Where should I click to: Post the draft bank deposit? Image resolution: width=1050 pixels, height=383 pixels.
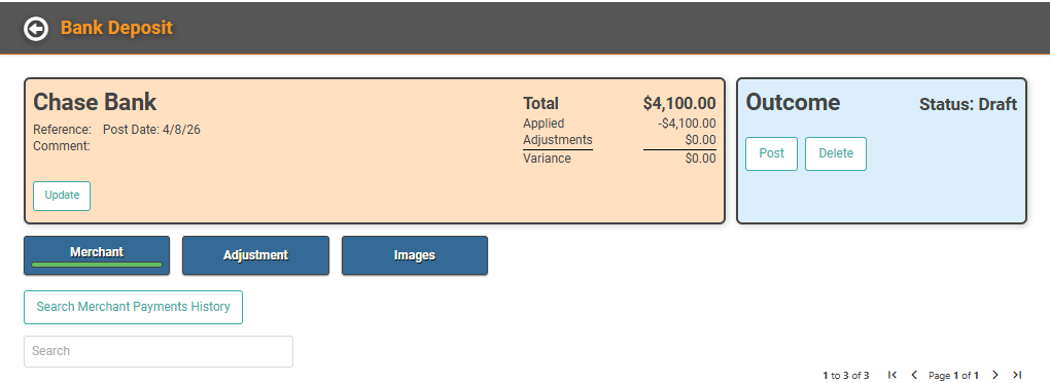(x=771, y=154)
